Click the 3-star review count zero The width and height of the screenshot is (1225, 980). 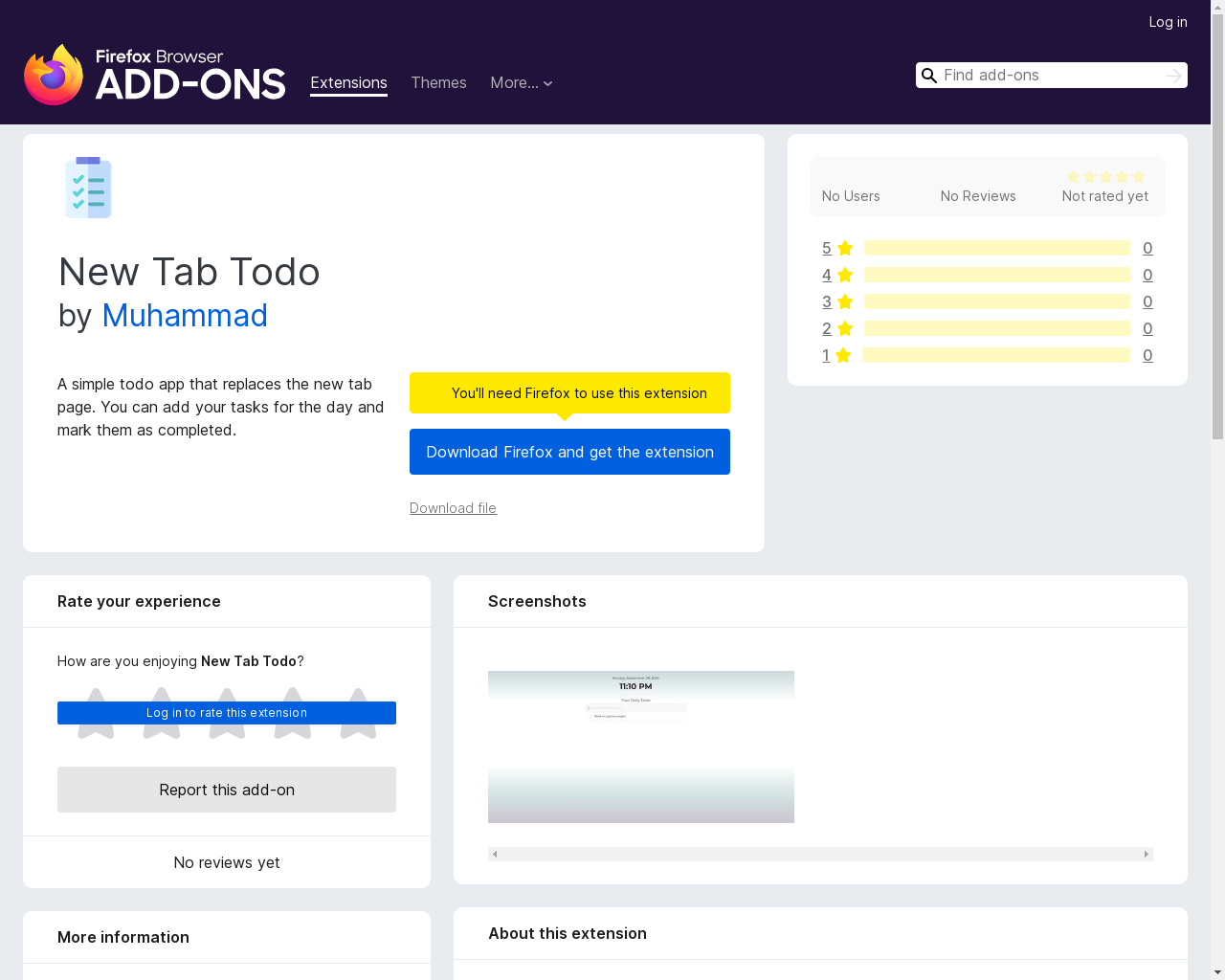pyautogui.click(x=1147, y=301)
